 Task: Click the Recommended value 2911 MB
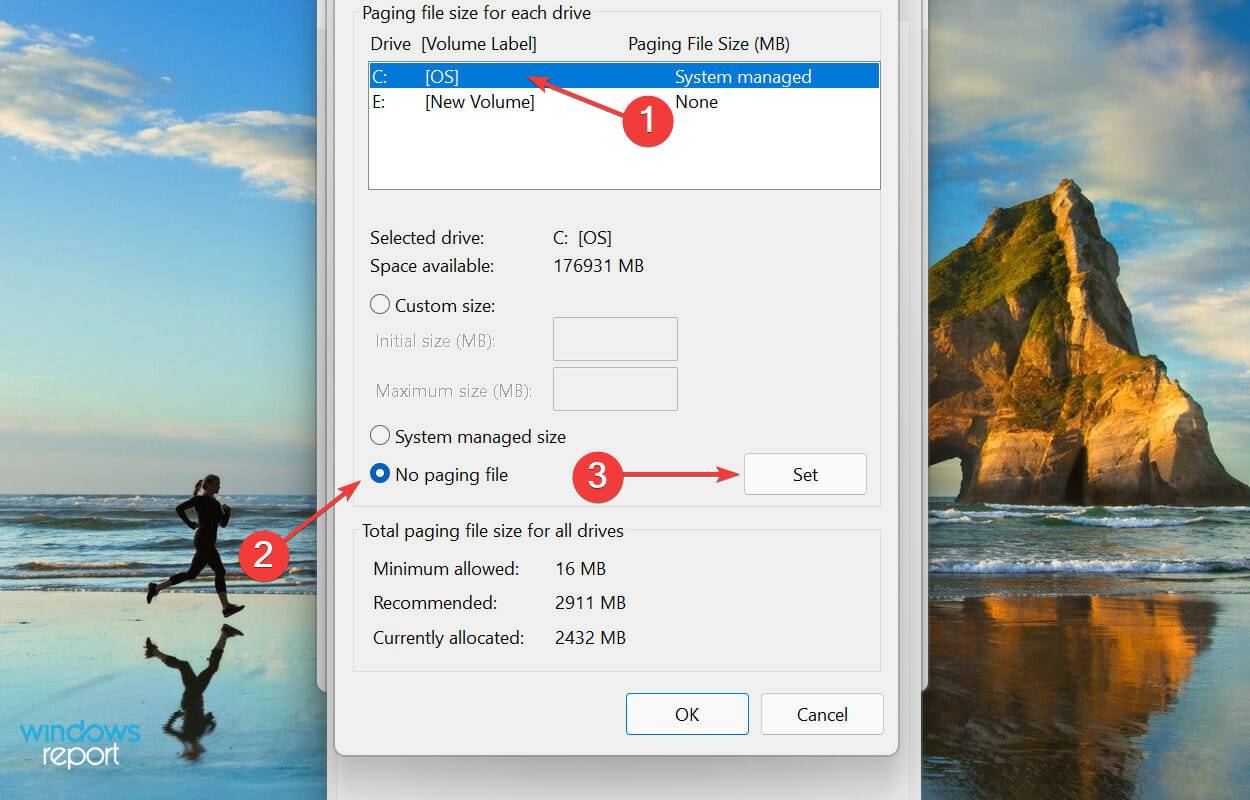(590, 602)
